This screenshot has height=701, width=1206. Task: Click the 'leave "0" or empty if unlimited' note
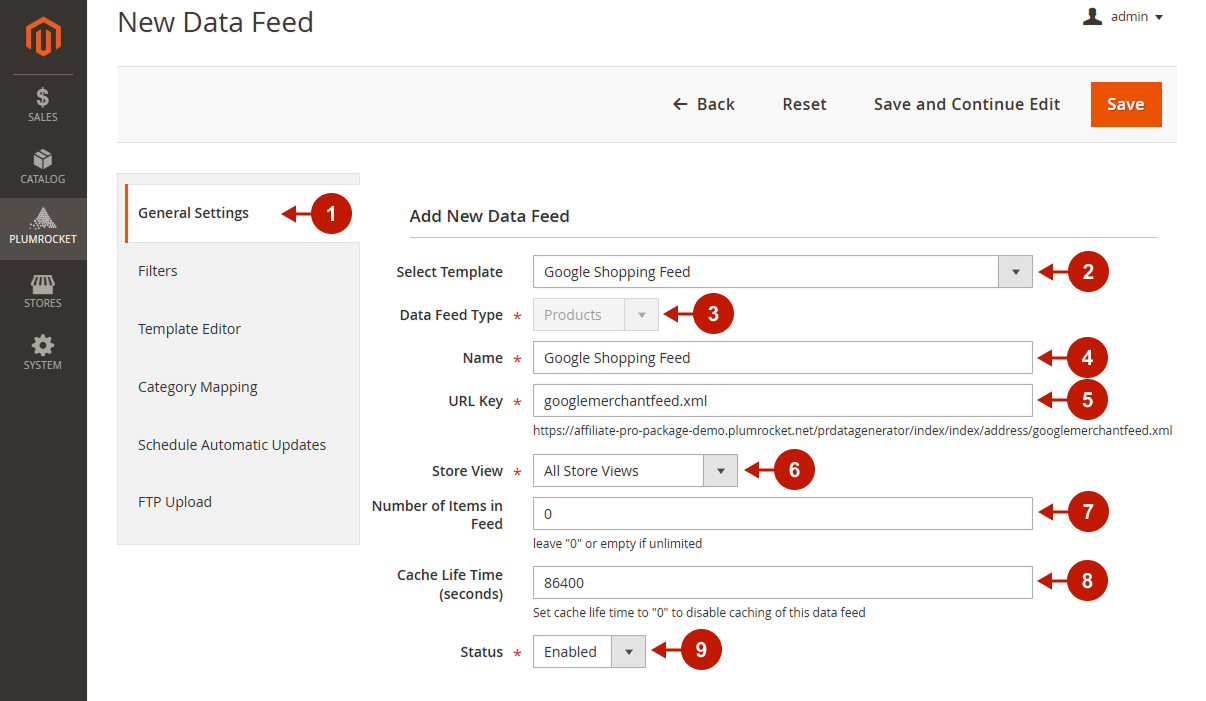[618, 544]
